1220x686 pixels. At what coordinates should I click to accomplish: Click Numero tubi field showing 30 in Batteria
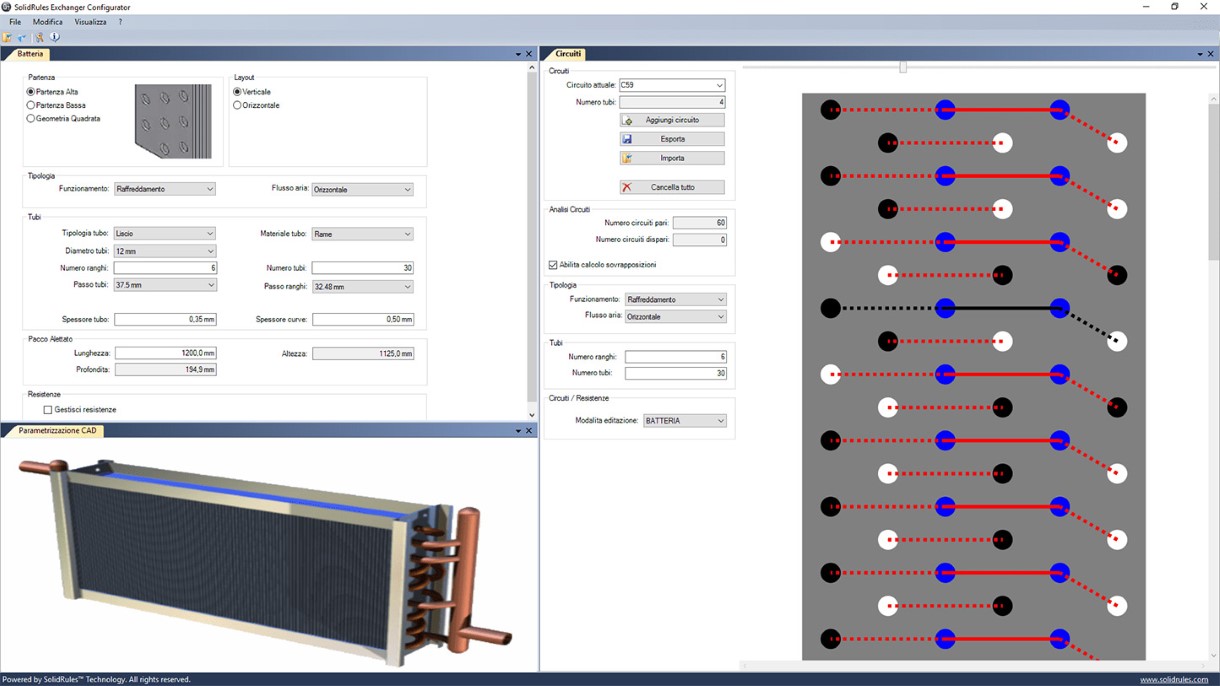click(362, 268)
